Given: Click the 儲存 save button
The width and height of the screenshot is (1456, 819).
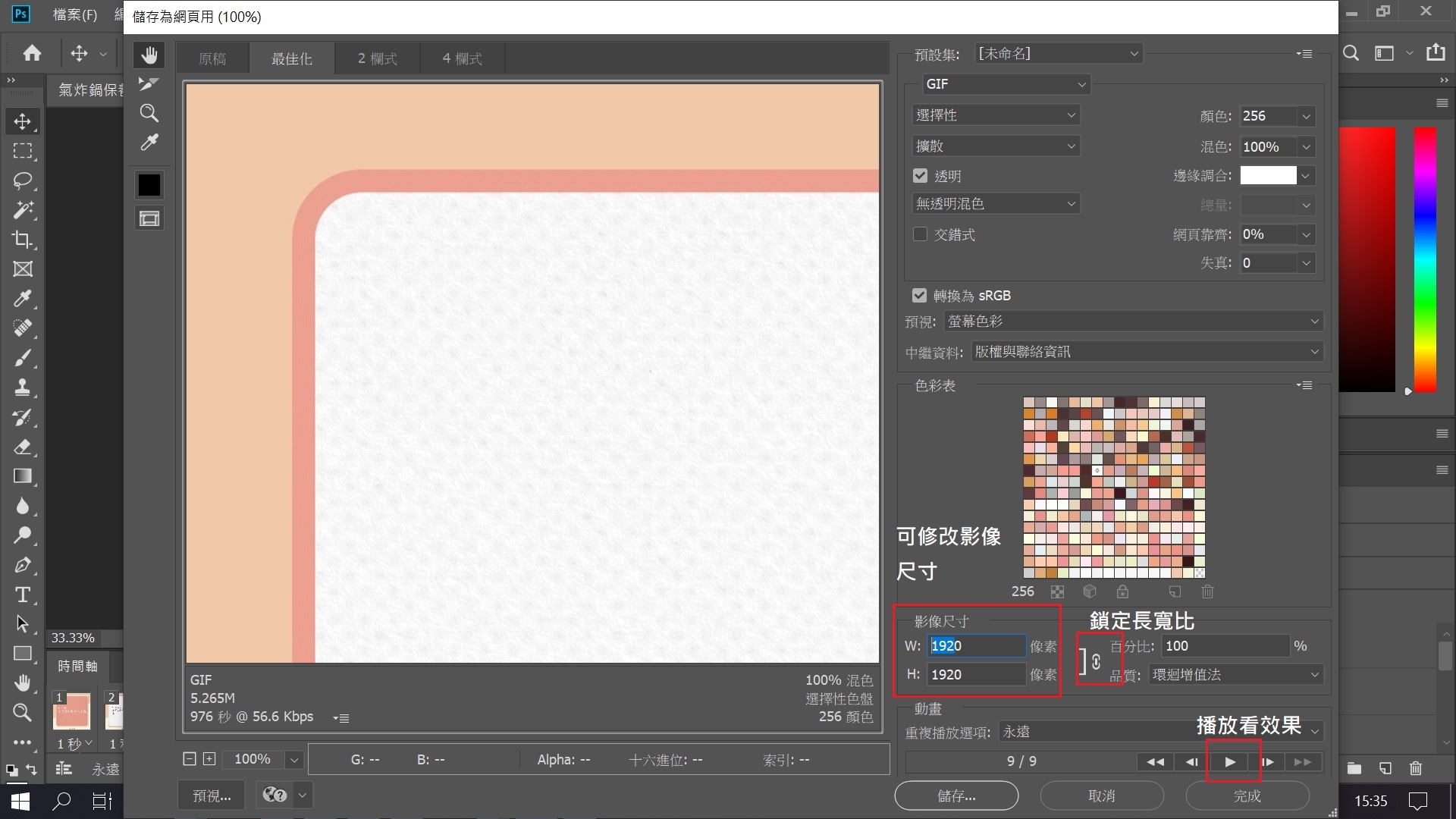Looking at the screenshot, I should [x=956, y=795].
